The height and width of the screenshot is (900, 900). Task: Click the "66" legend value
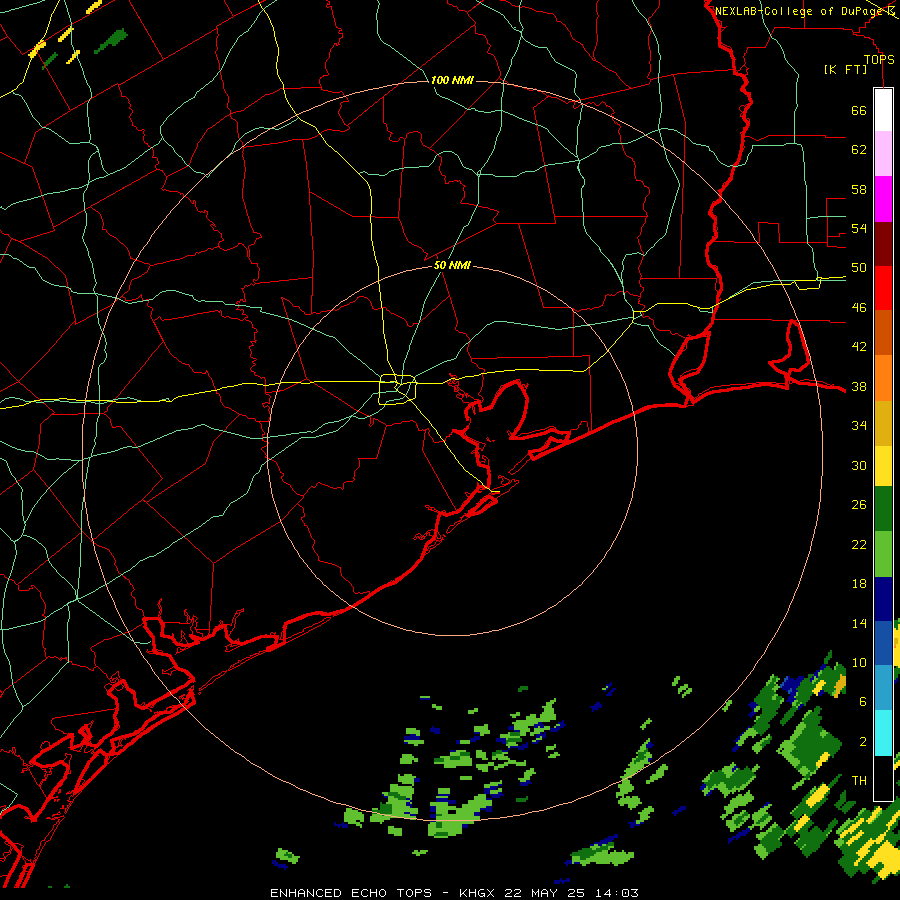coord(859,111)
